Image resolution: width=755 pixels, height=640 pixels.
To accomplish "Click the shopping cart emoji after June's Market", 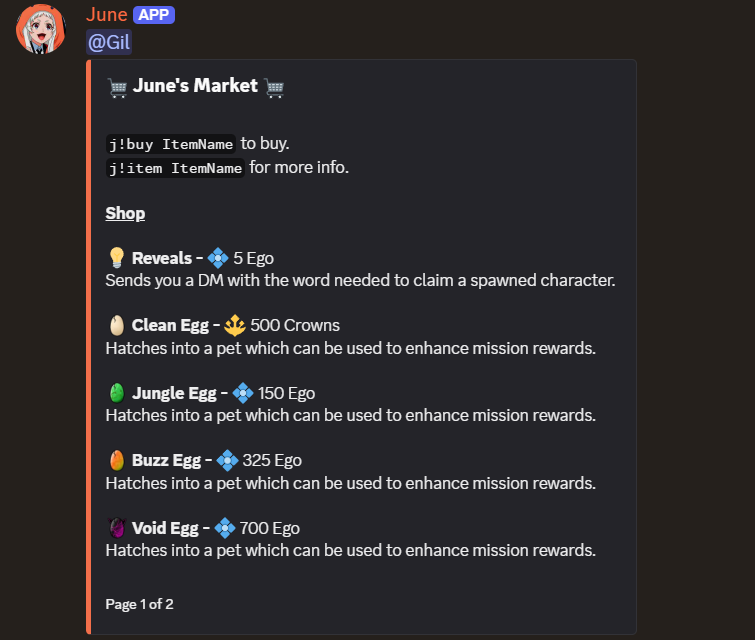I will pos(275,87).
